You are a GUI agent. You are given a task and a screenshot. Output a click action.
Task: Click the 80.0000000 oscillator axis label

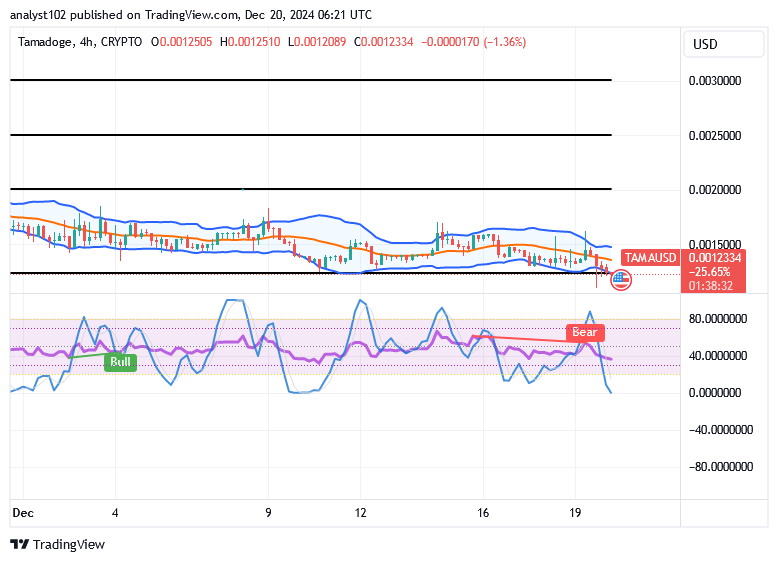[717, 318]
